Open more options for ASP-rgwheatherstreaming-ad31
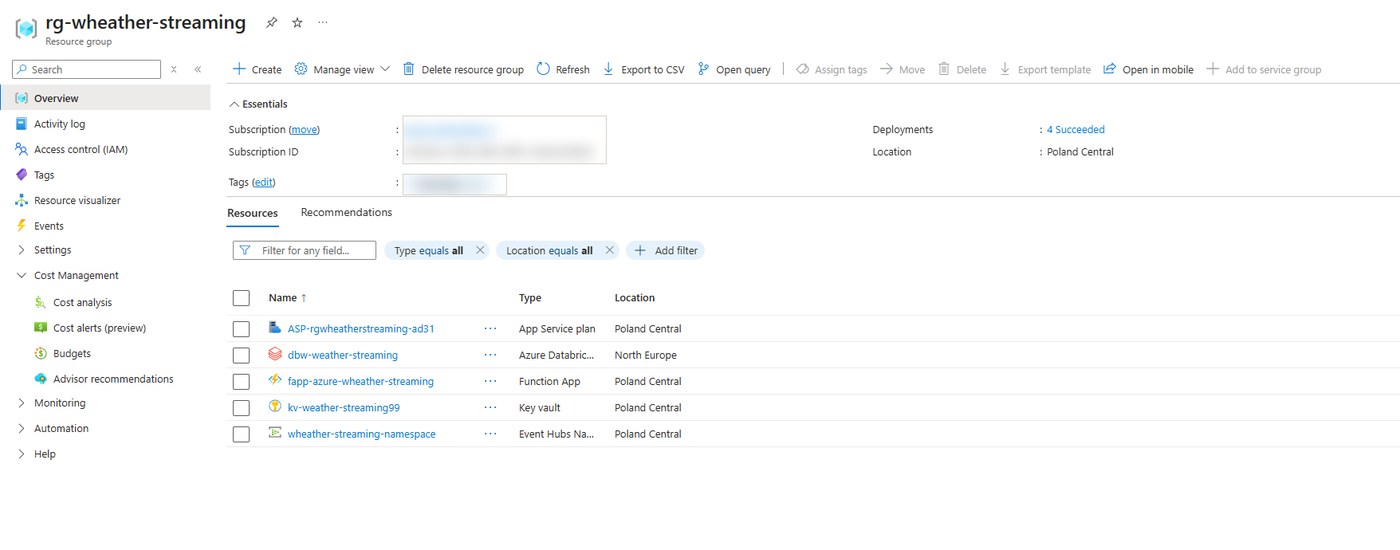The width and height of the screenshot is (1400, 550). tap(490, 328)
